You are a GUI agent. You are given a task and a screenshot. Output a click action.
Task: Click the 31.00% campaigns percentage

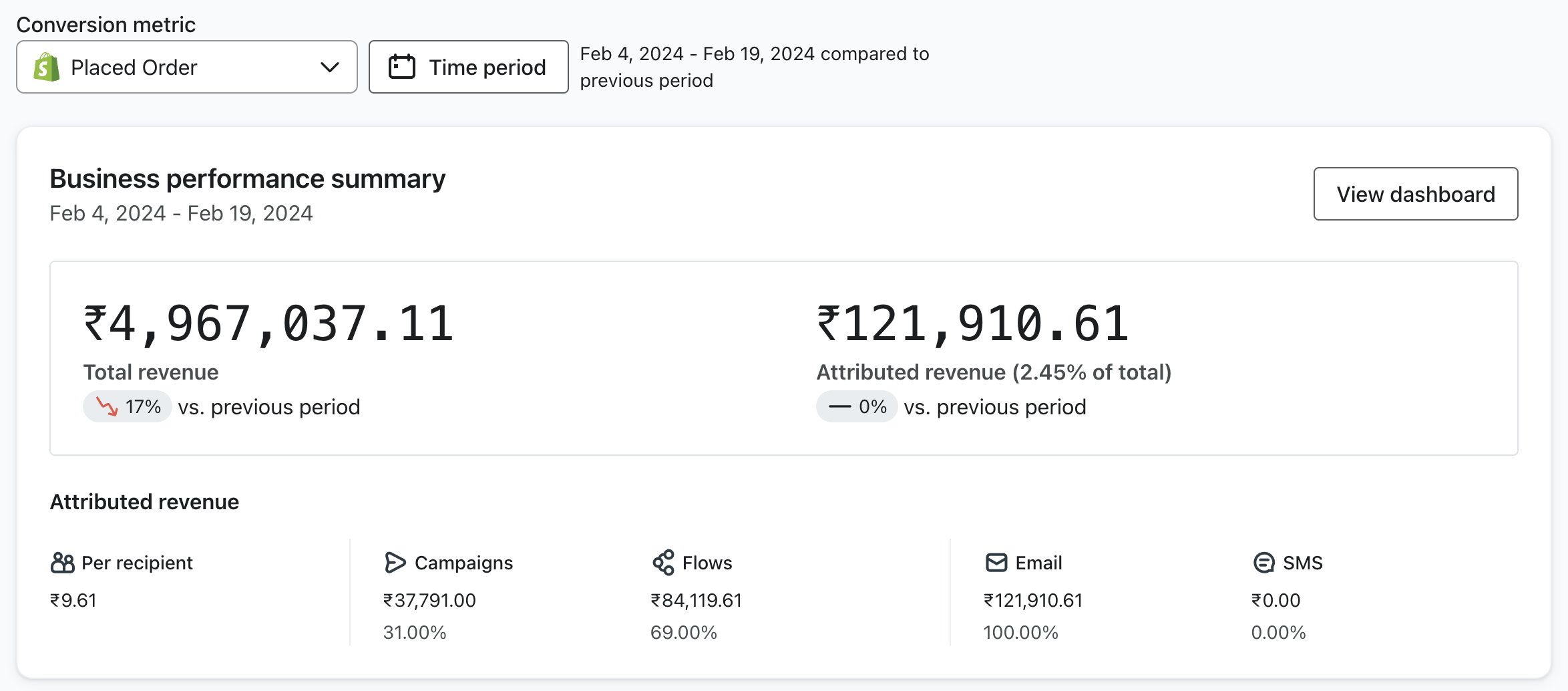coord(415,632)
